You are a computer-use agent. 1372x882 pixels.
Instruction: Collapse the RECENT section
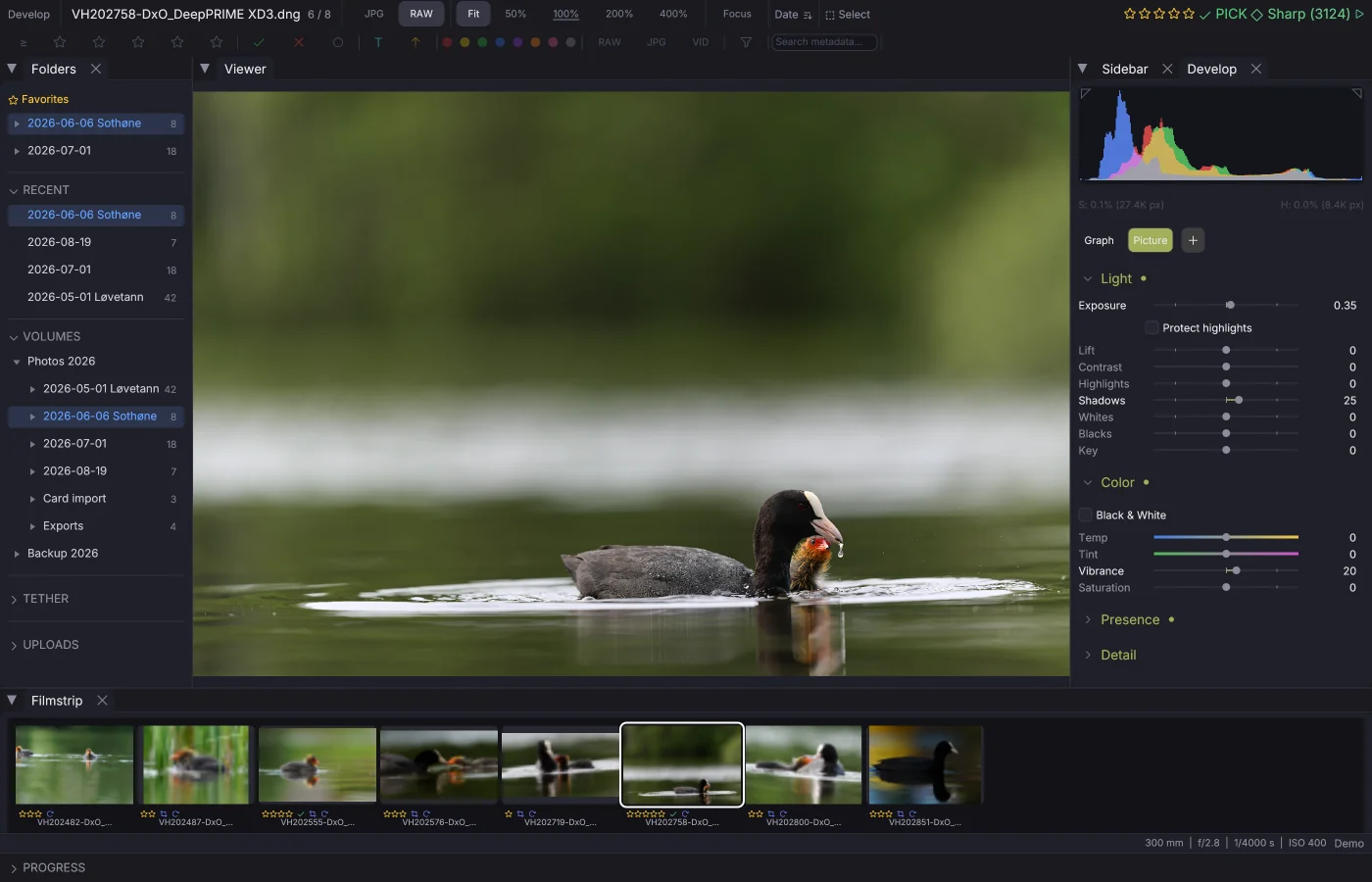(x=14, y=190)
